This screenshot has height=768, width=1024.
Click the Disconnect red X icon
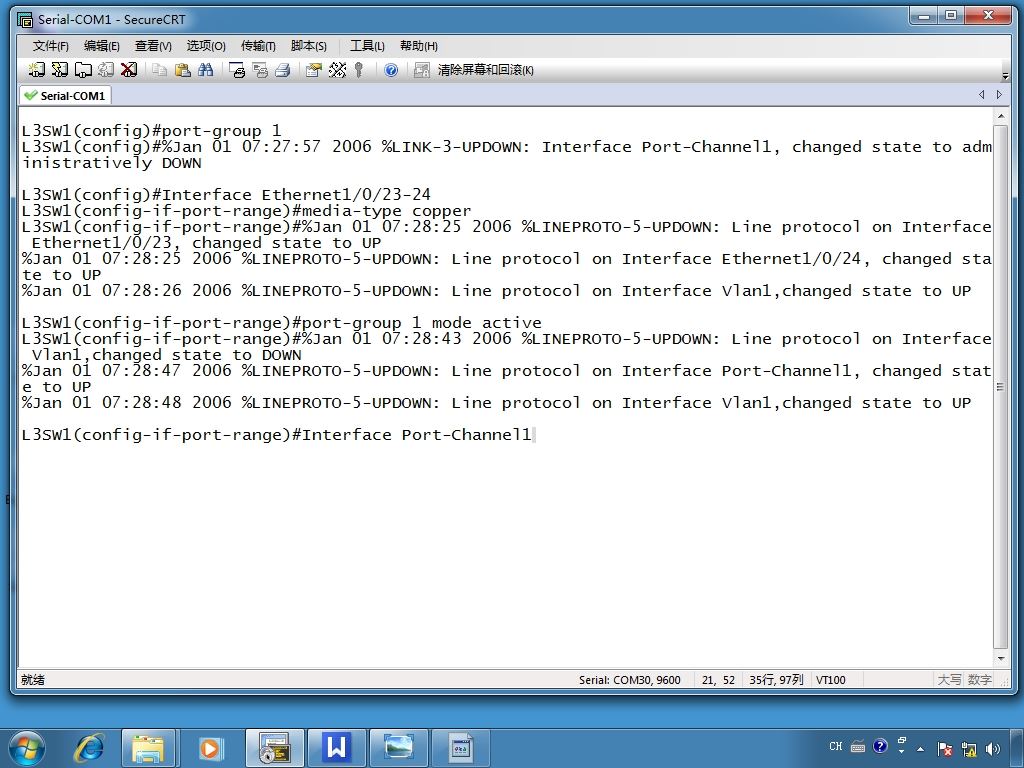129,70
